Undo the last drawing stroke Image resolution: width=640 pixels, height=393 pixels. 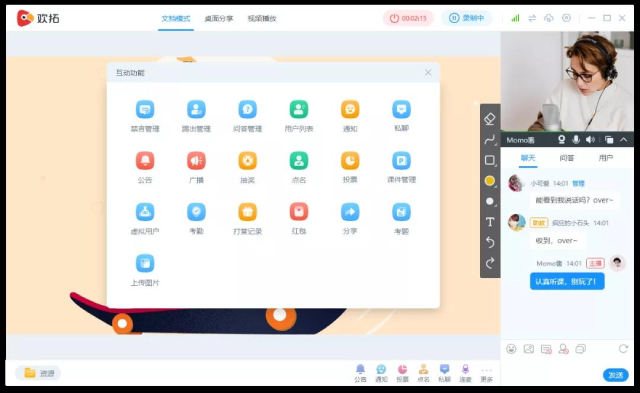tap(490, 242)
